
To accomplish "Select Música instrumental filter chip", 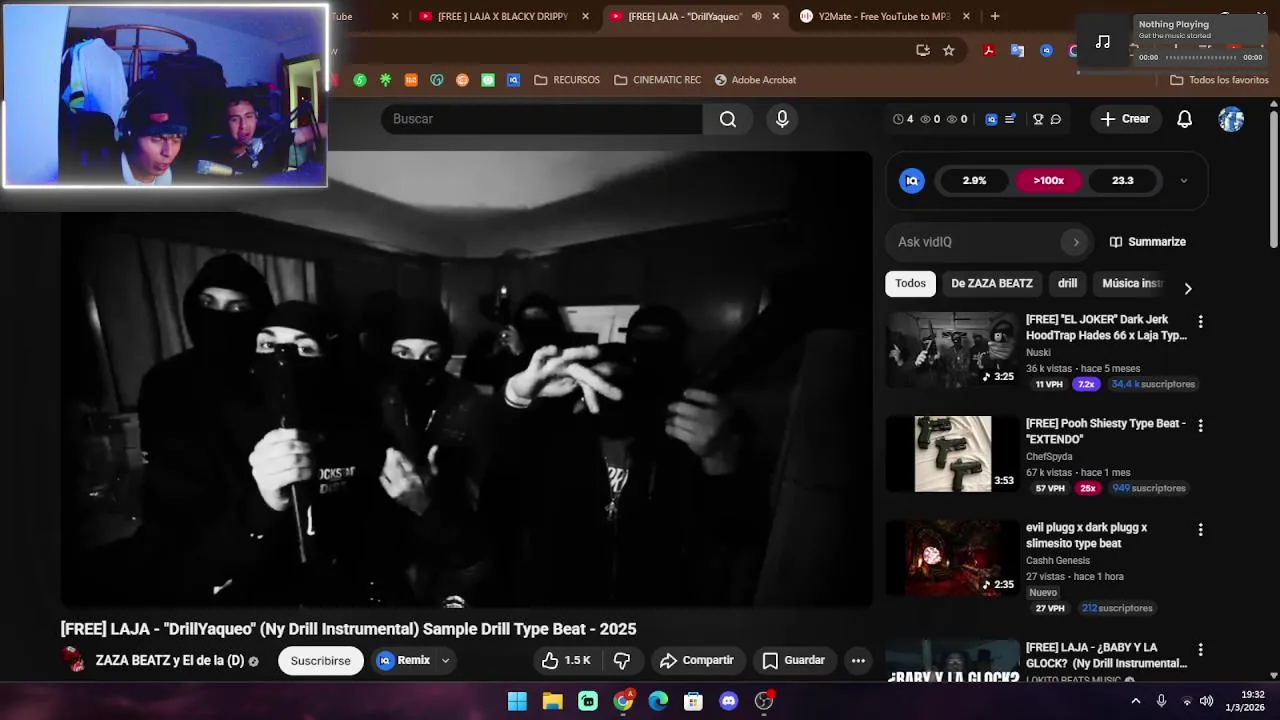I will [x=1132, y=283].
